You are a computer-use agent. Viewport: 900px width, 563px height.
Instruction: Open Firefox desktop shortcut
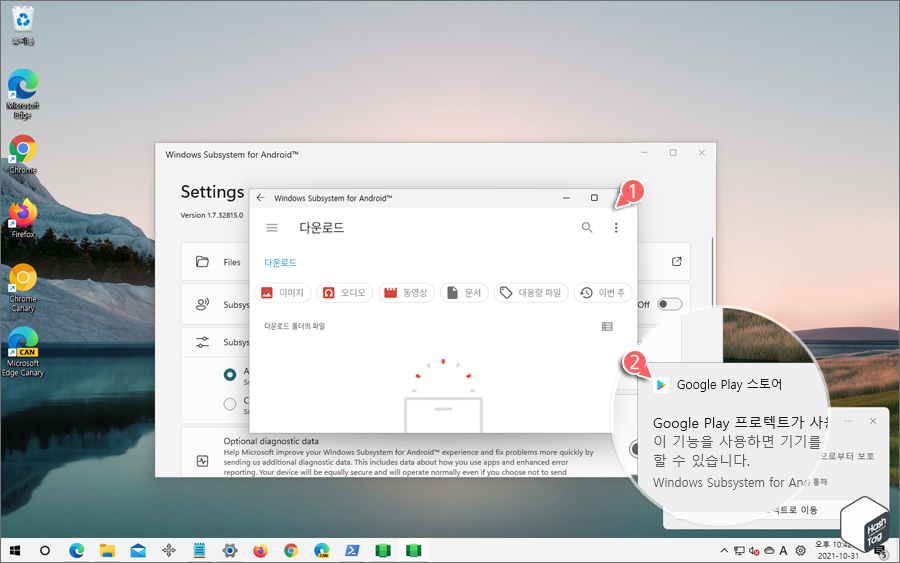(x=23, y=219)
